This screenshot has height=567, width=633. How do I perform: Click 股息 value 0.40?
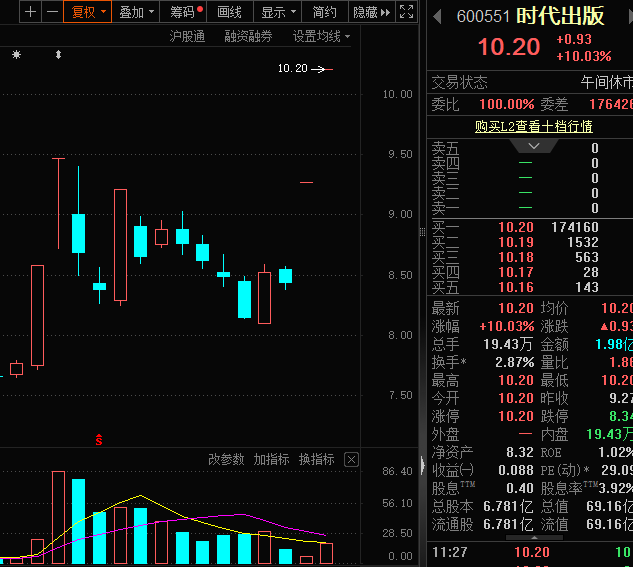pyautogui.click(x=520, y=488)
